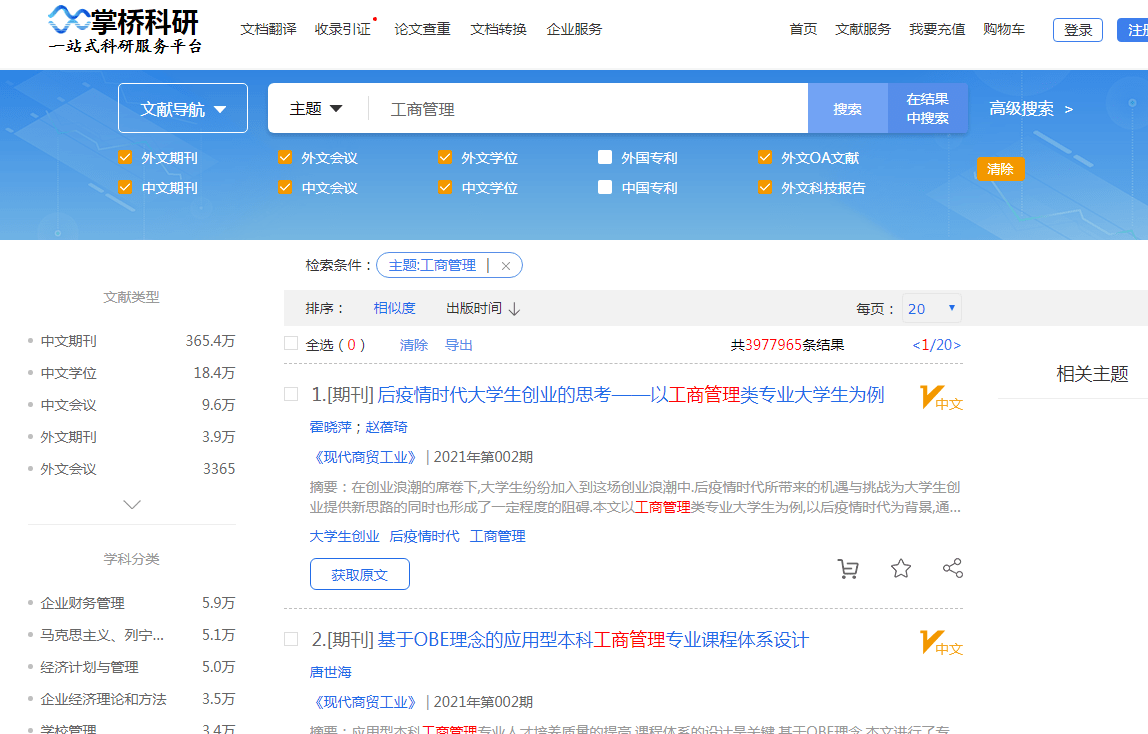This screenshot has width=1148, height=734.
Task: Click keyword tag 大学生创业
Action: click(344, 536)
